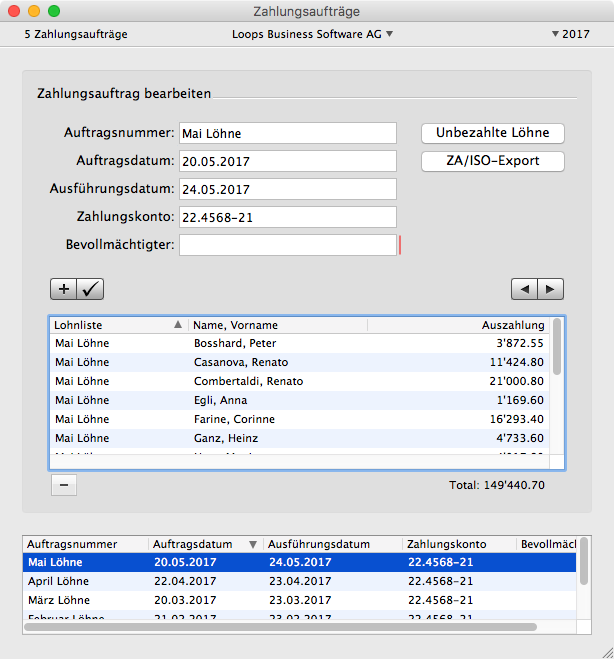Go to the previous payment order with the left arrow
The height and width of the screenshot is (659, 614).
click(524, 289)
